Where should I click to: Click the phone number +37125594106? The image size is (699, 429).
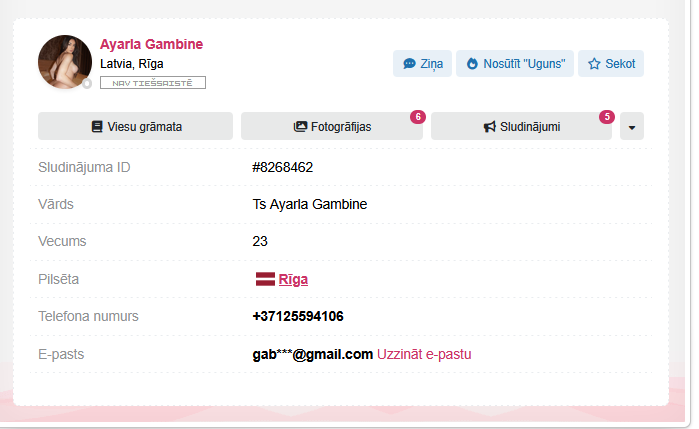(298, 317)
